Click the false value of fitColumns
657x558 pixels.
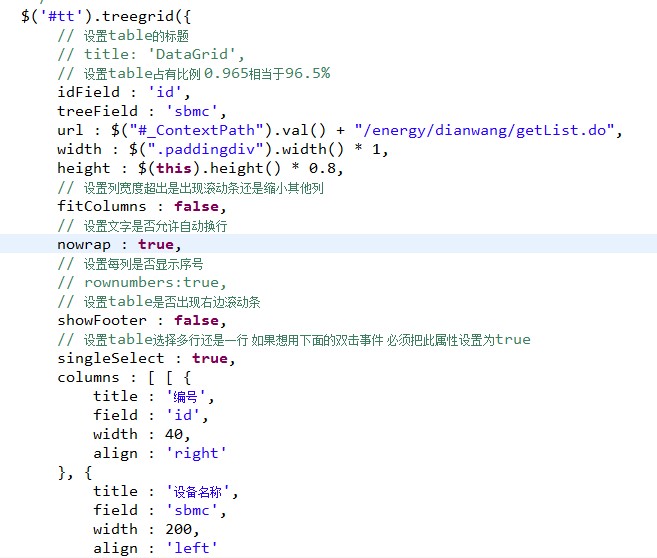click(x=197, y=207)
